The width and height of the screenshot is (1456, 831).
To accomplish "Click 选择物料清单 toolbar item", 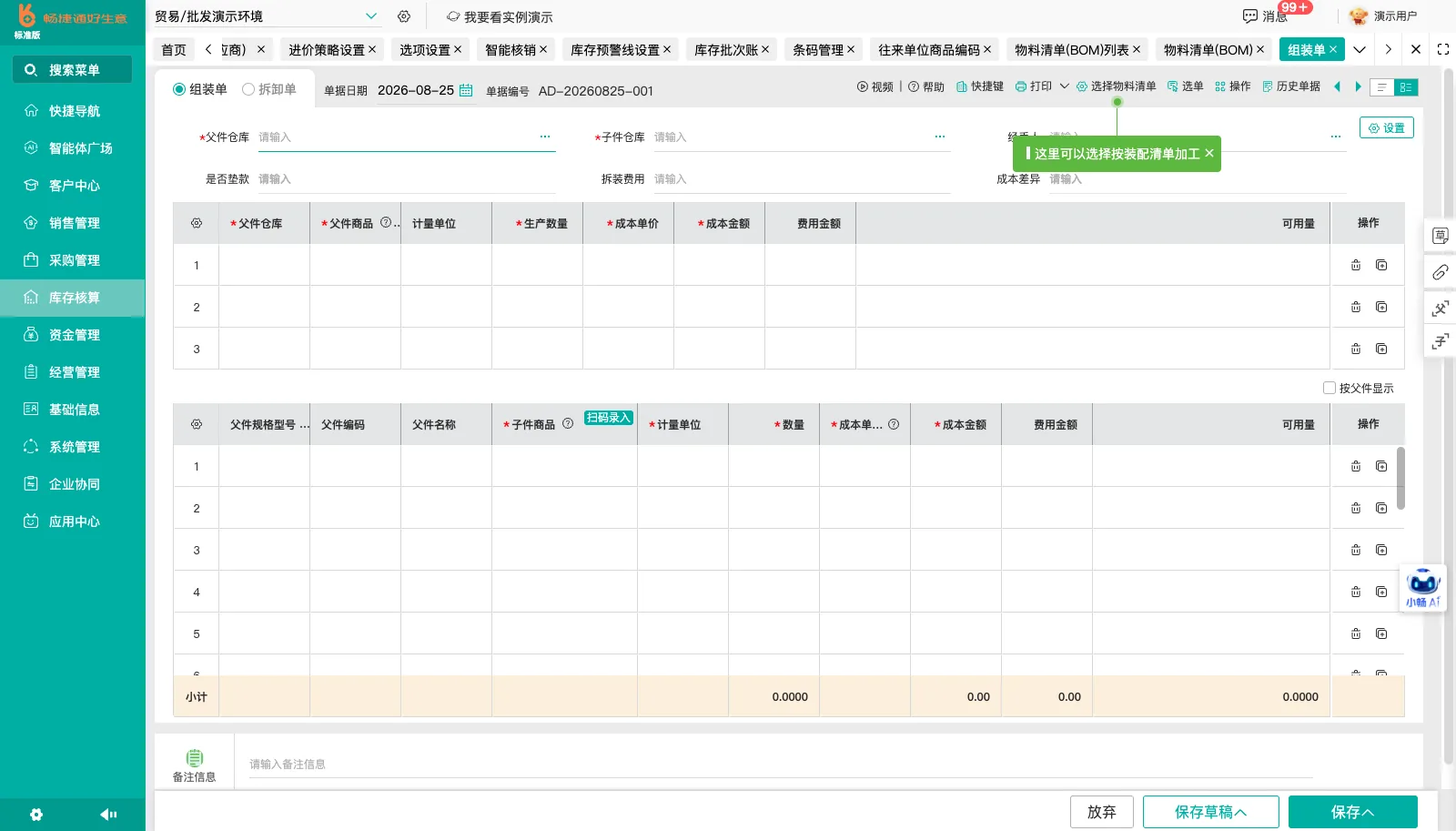I will pos(1116,86).
